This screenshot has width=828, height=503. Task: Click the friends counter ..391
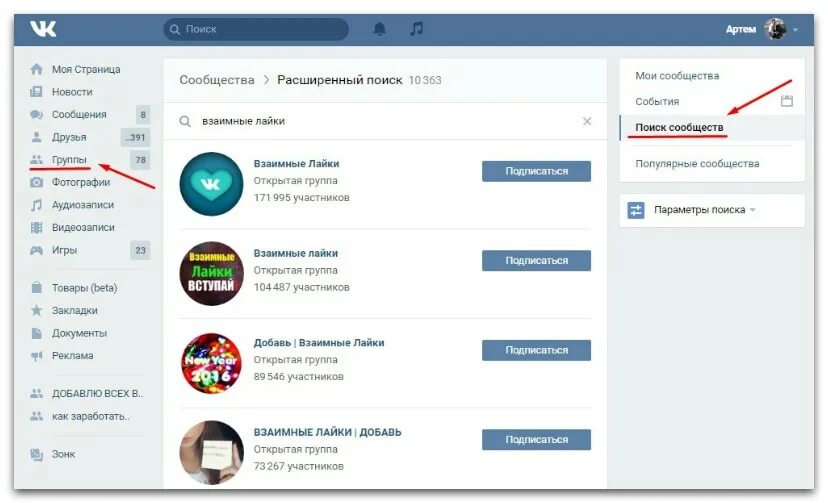tap(136, 137)
